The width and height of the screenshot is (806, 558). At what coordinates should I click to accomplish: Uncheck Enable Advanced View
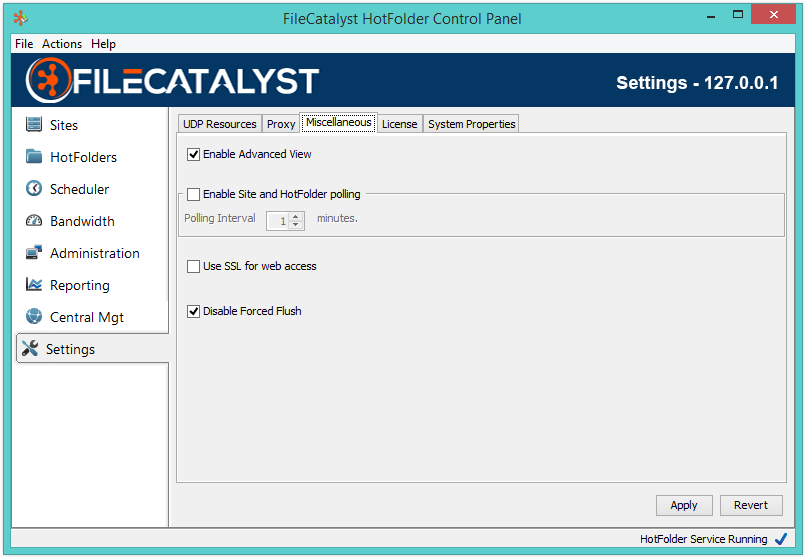(193, 154)
